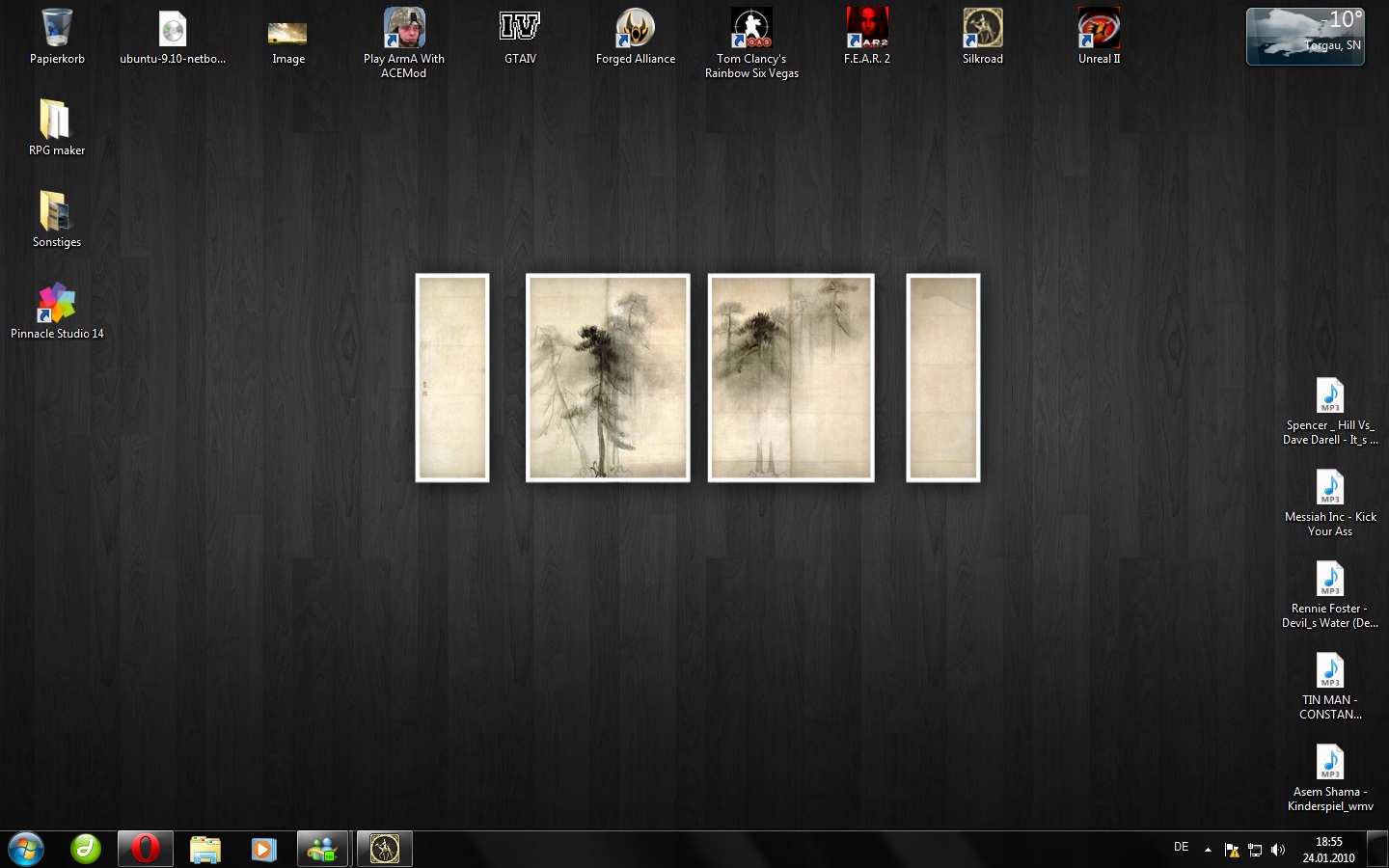This screenshot has width=1389, height=868.
Task: Select Rennie Foster - Devil_s Water MP3
Action: (1330, 595)
